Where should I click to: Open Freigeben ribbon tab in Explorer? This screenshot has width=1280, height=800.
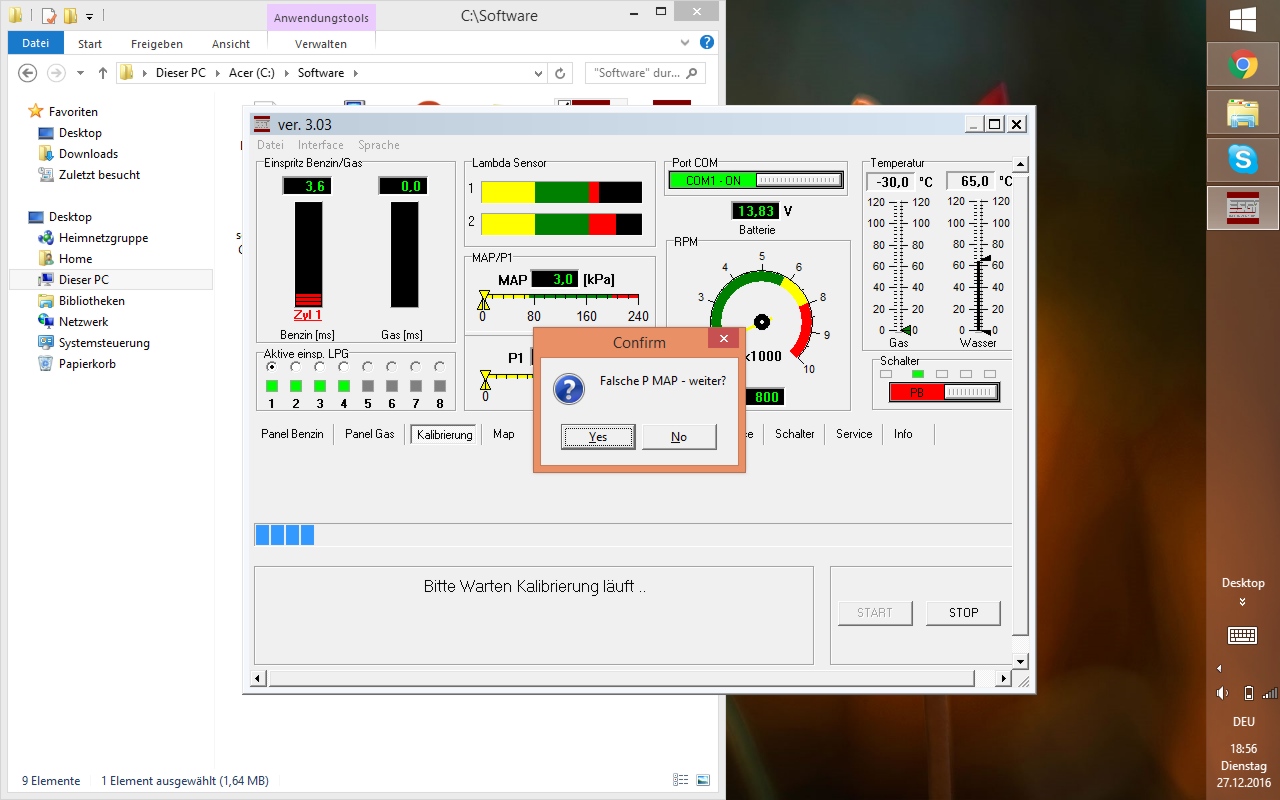coord(157,44)
